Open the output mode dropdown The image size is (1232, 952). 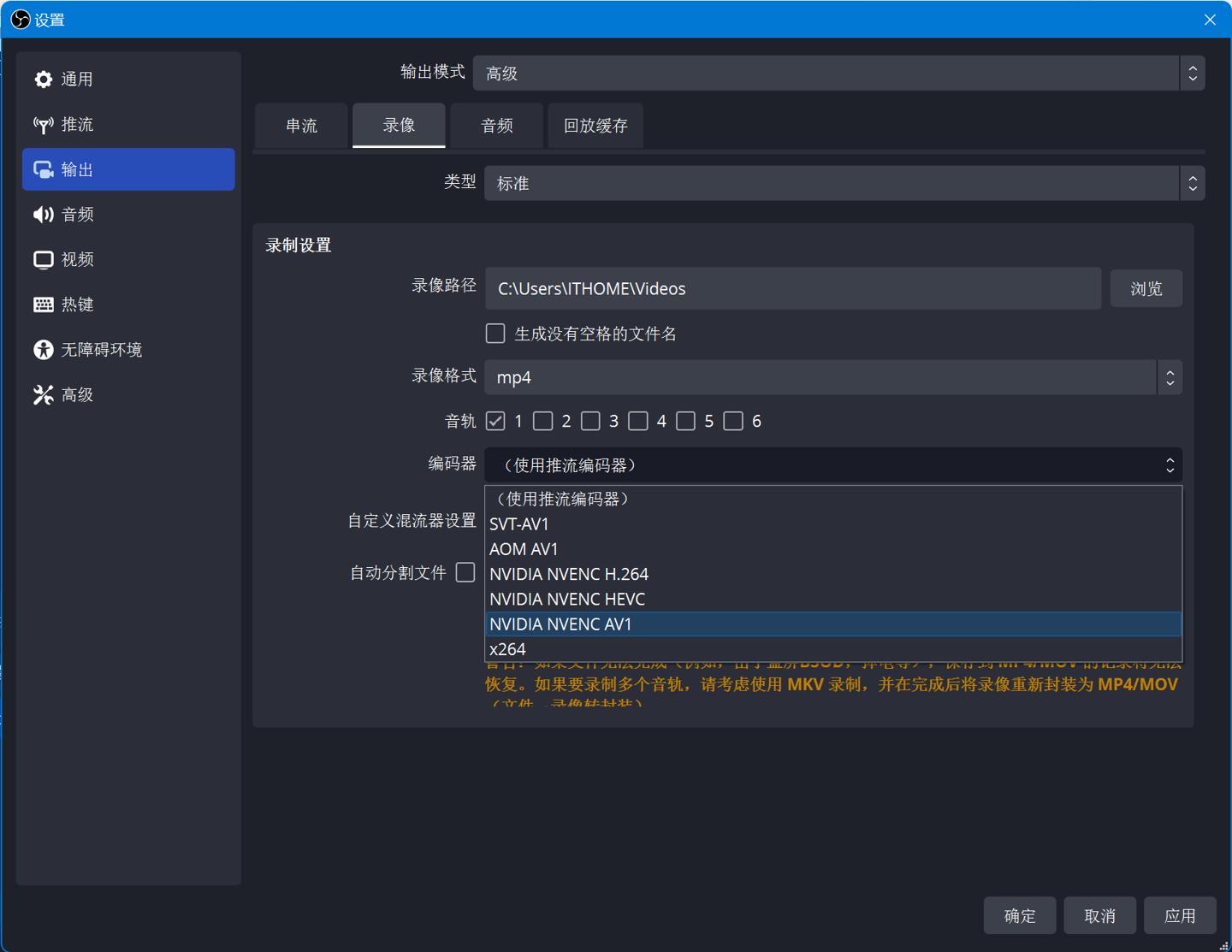838,74
